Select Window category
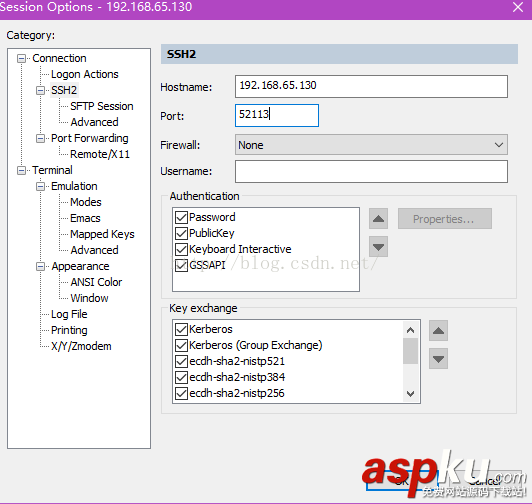Screen dimensions: 532x504 pyautogui.click(x=89, y=298)
